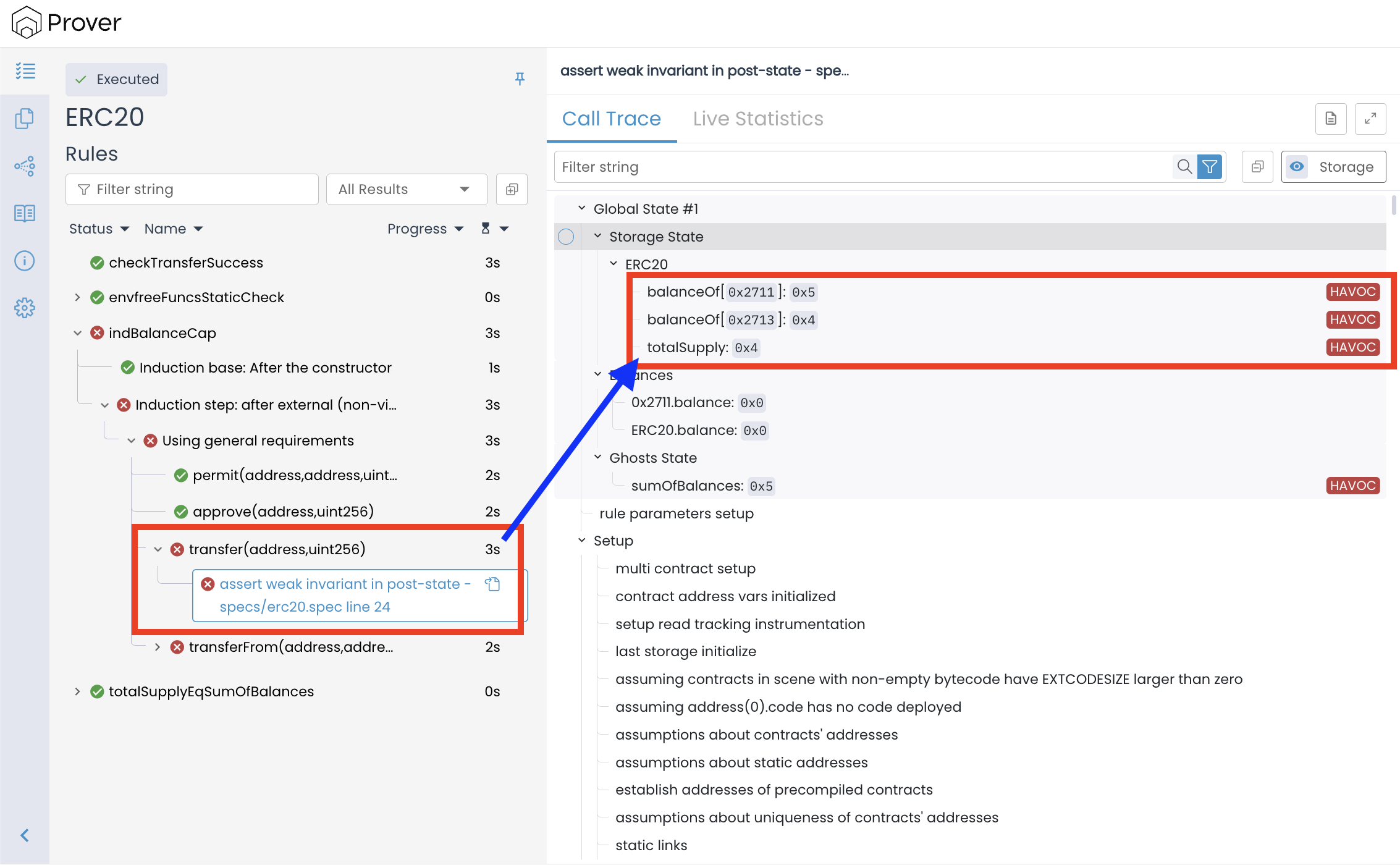Click the pin icon in Rules panel
This screenshot has height=865, width=1400.
click(520, 78)
